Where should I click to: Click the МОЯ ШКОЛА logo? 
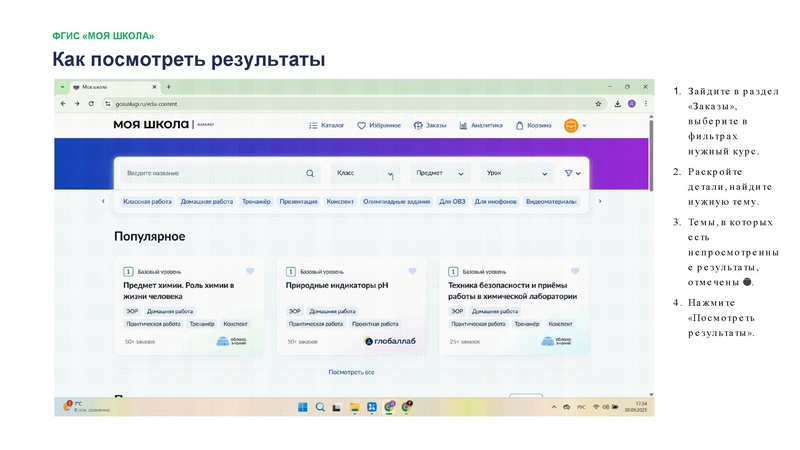(151, 124)
